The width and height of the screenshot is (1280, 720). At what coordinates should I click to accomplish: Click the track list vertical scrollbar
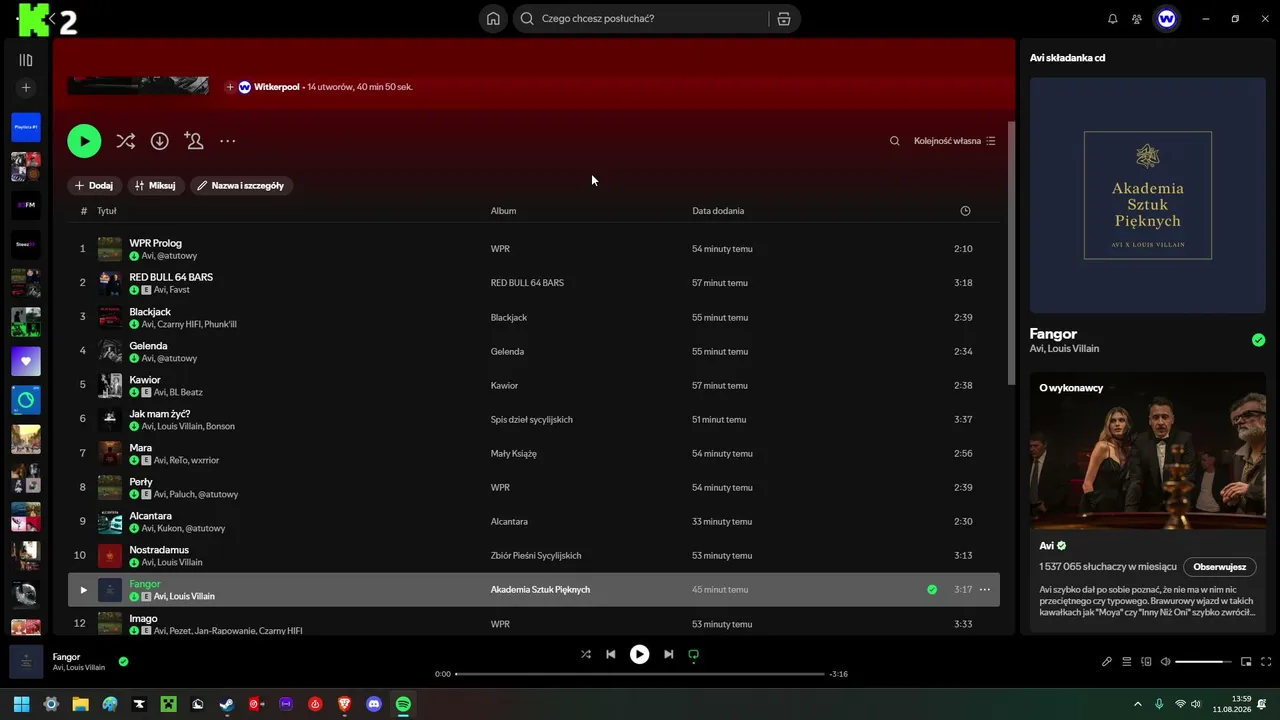click(x=1009, y=254)
